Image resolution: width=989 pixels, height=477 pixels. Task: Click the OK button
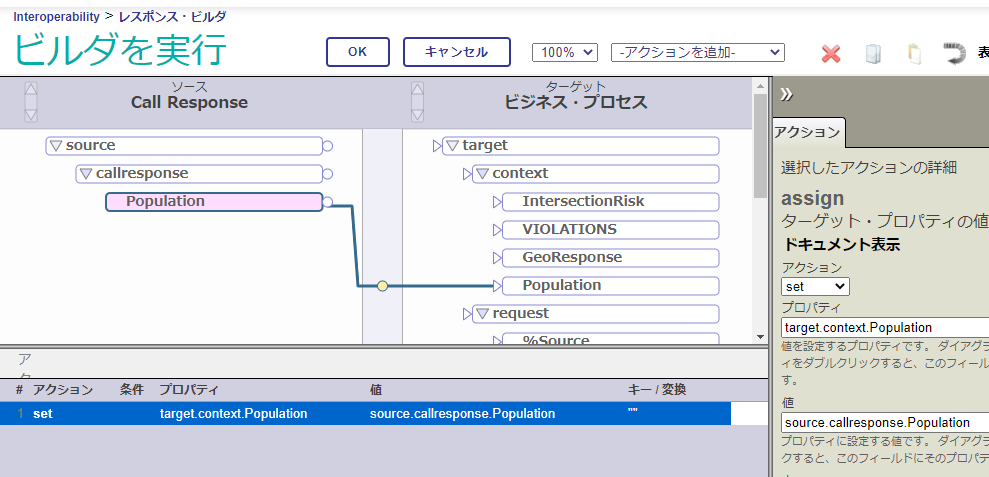[x=357, y=52]
